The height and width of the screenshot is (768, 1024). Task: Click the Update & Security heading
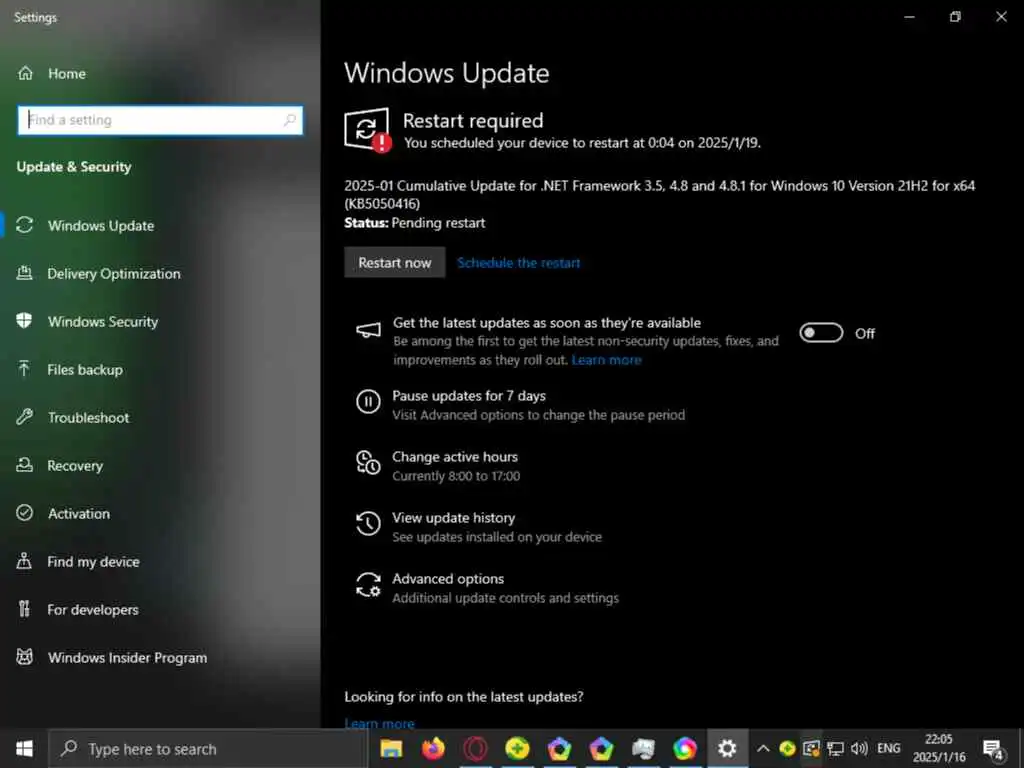click(x=74, y=167)
